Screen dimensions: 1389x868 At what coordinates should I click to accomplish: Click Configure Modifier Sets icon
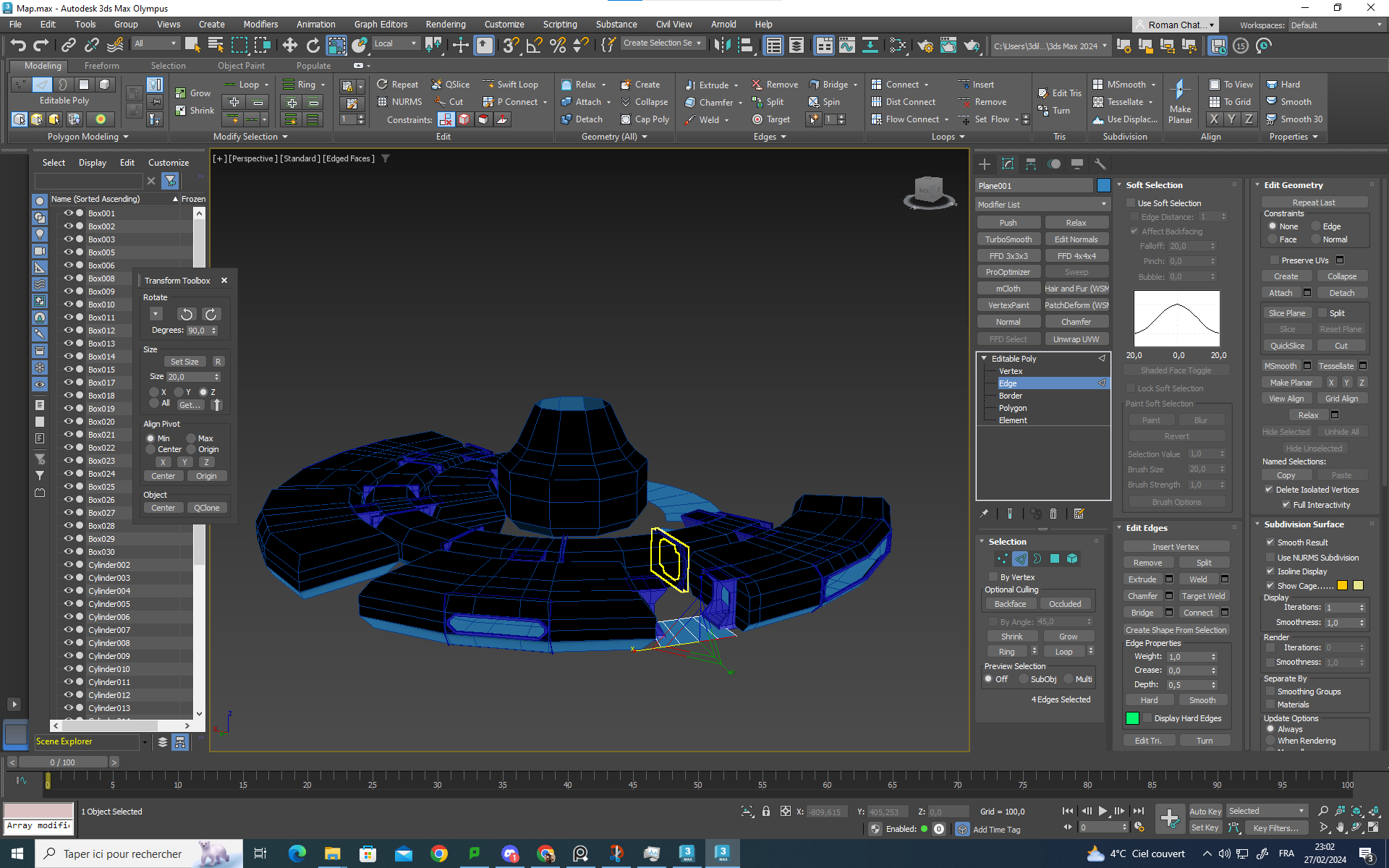click(x=1079, y=514)
